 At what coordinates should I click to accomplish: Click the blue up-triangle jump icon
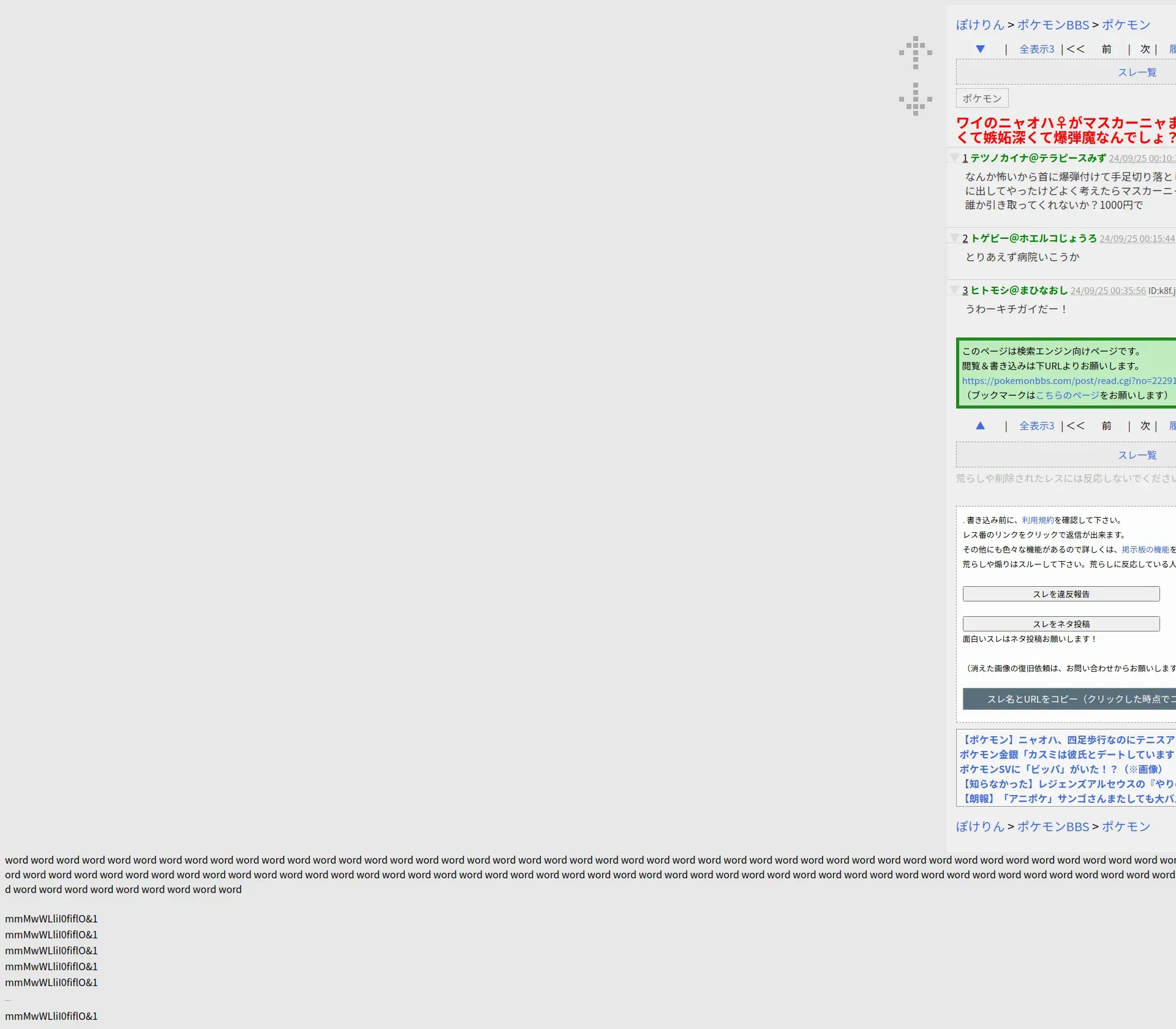[x=980, y=426]
